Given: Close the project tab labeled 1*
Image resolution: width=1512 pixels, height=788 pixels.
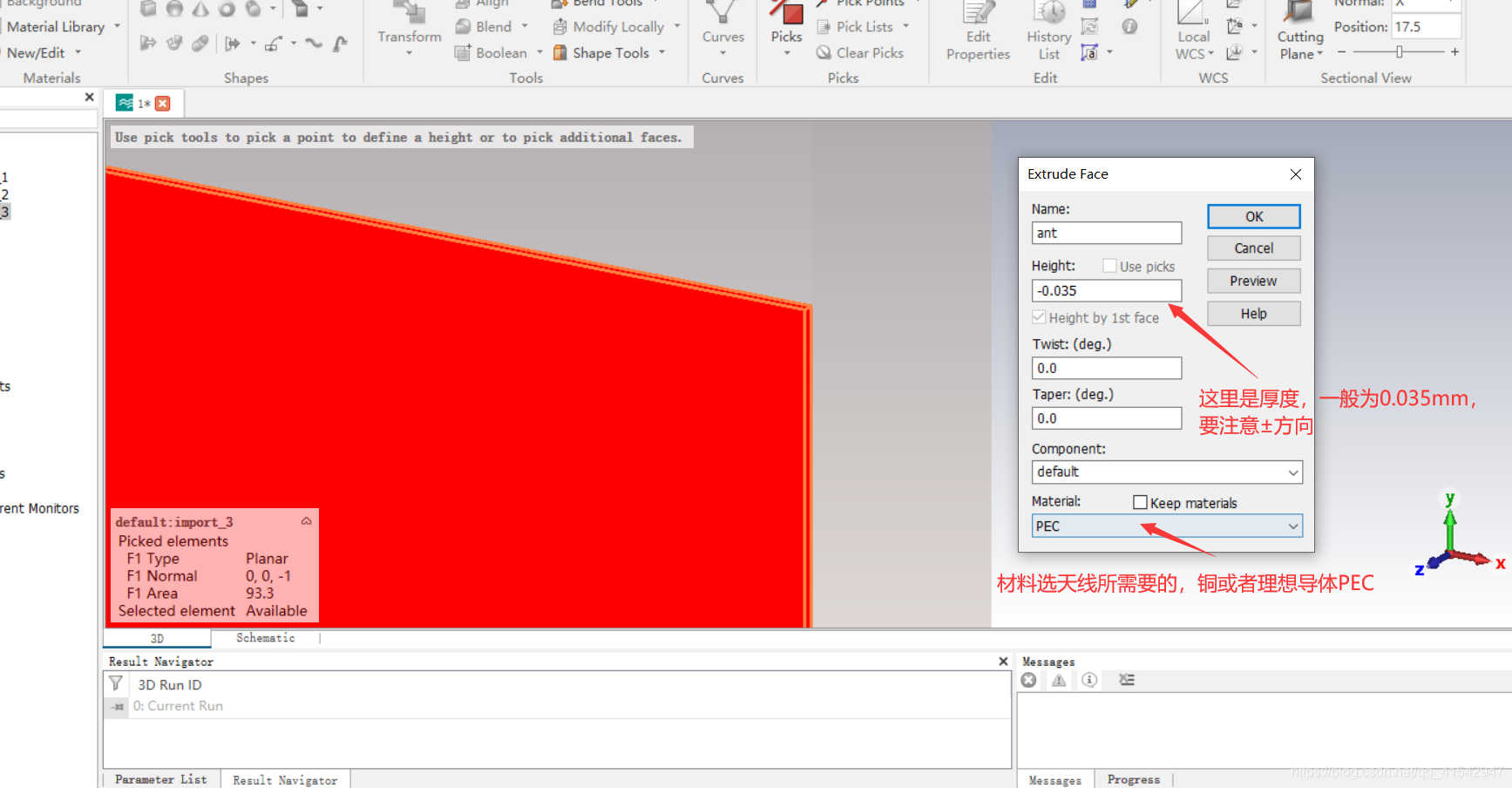Looking at the screenshot, I should [163, 103].
